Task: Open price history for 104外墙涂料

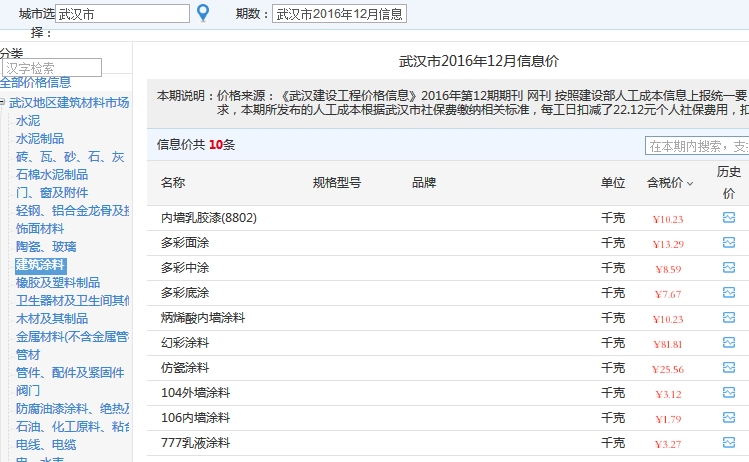Action: pos(728,392)
